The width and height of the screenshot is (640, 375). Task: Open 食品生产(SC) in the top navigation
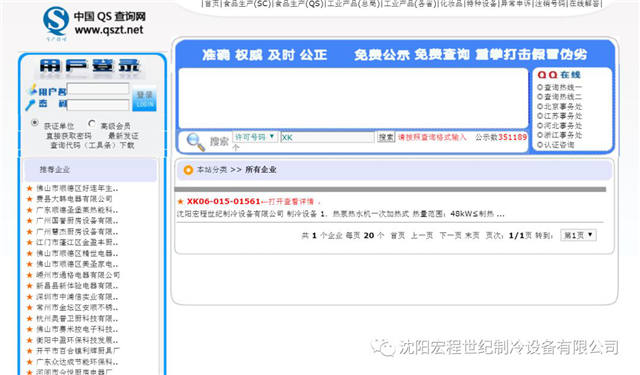[x=247, y=3]
